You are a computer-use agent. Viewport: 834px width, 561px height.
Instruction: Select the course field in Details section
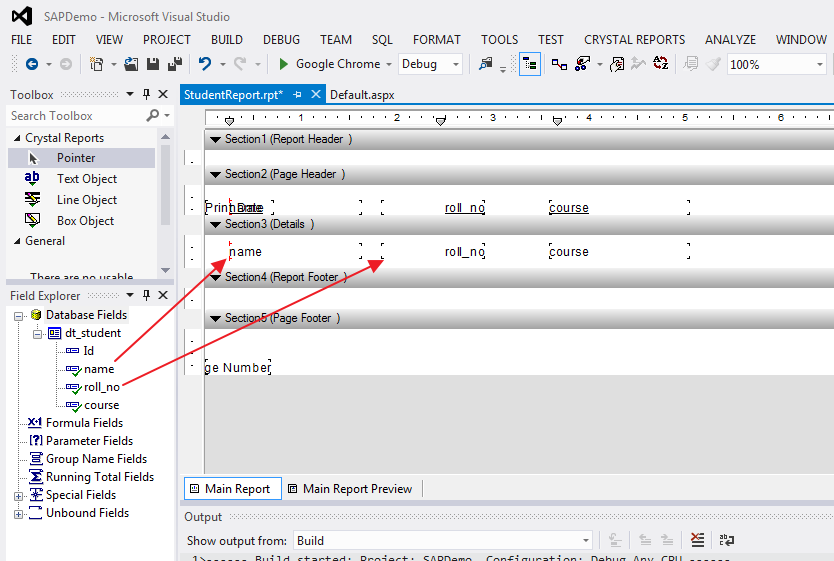[619, 252]
